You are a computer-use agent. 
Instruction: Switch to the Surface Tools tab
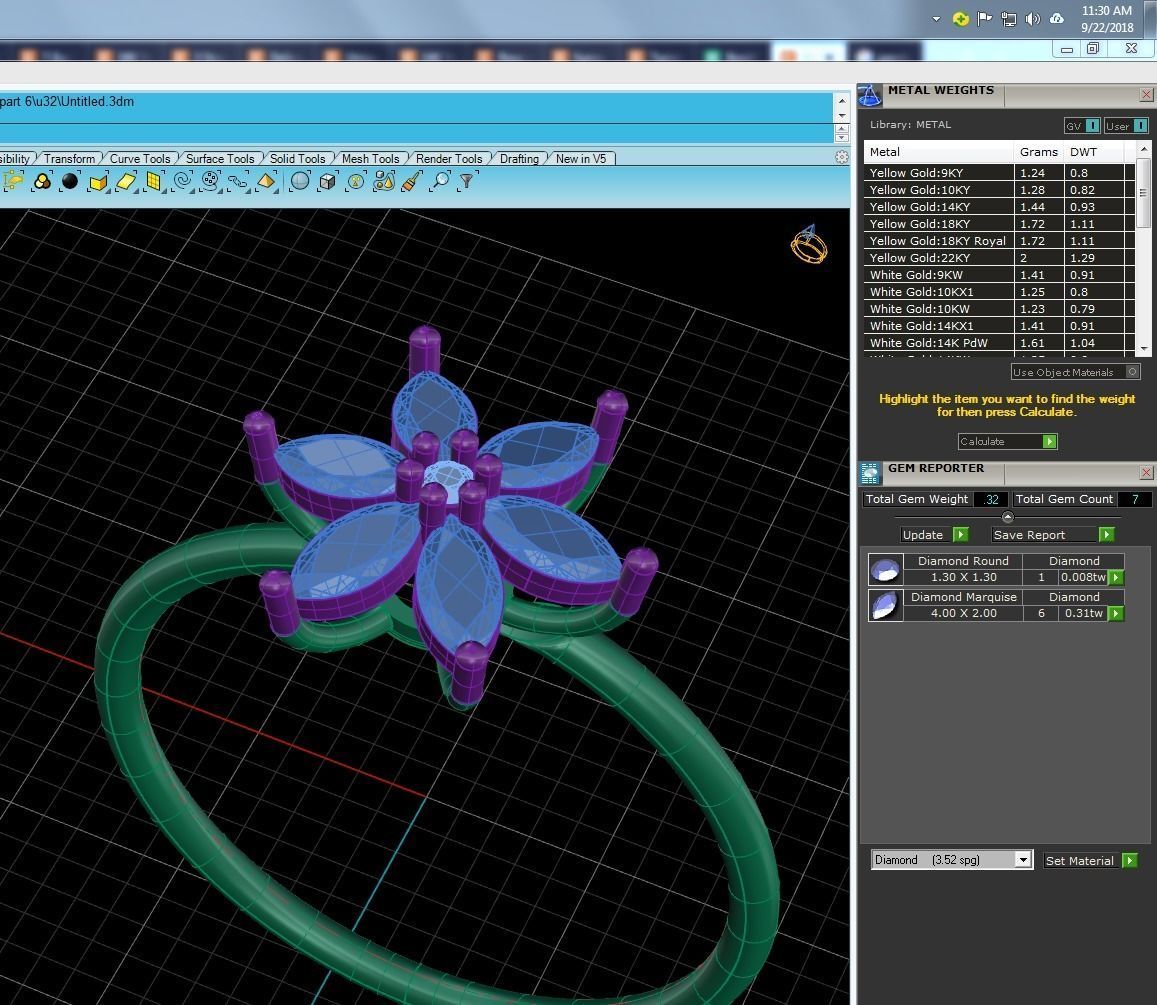pos(220,159)
